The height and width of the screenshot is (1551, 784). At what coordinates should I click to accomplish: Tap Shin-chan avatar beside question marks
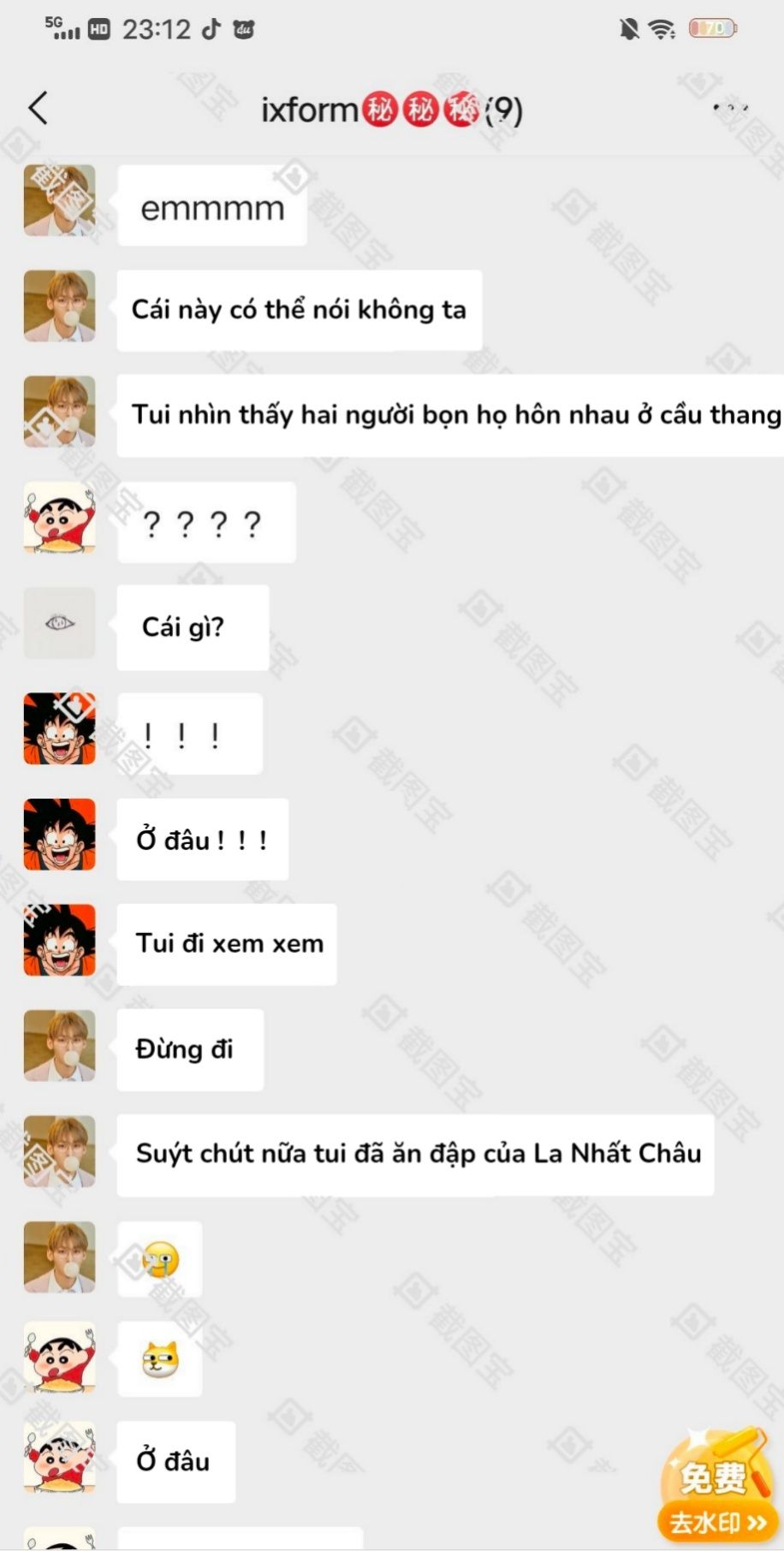[x=59, y=518]
